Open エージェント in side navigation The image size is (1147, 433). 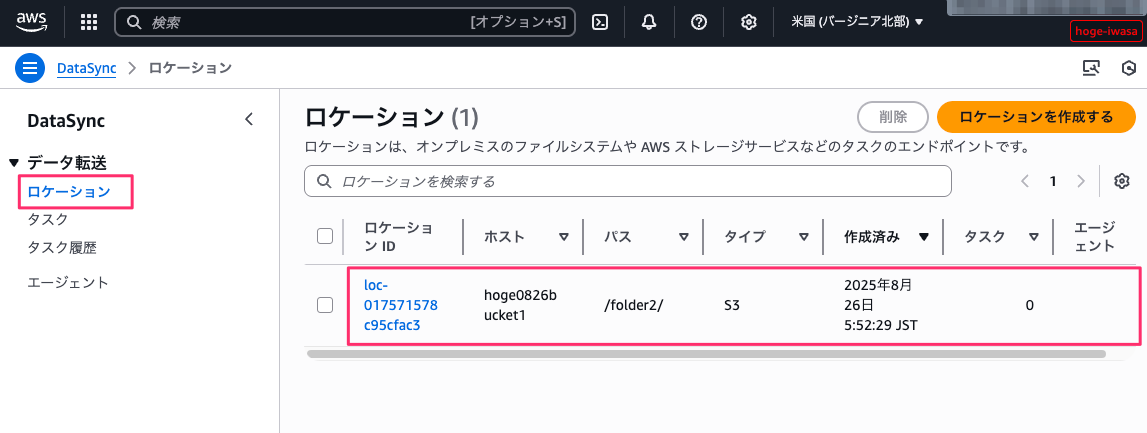coord(68,282)
